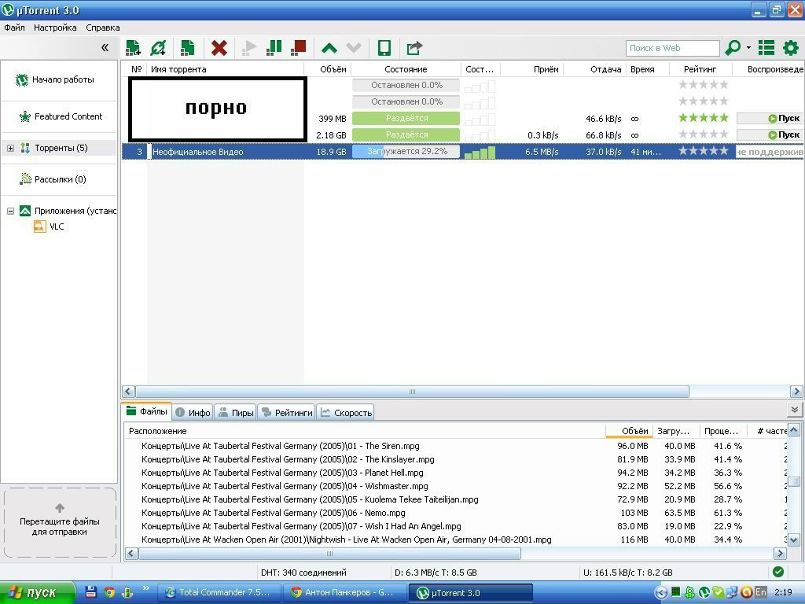The width and height of the screenshot is (805, 604).
Task: Collapse the sidebar with the double-chevron button
Action: point(105,47)
